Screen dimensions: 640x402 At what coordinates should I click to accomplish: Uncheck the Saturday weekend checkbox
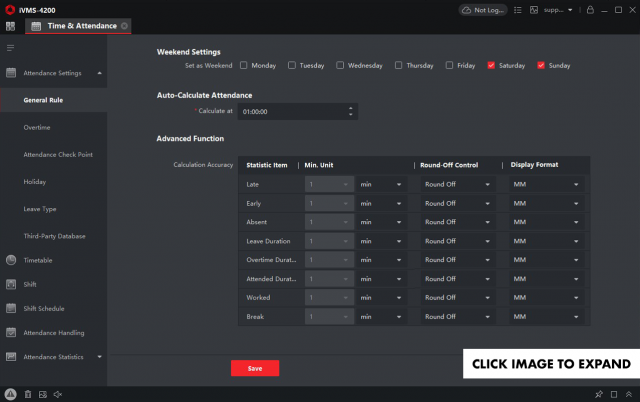tap(491, 65)
